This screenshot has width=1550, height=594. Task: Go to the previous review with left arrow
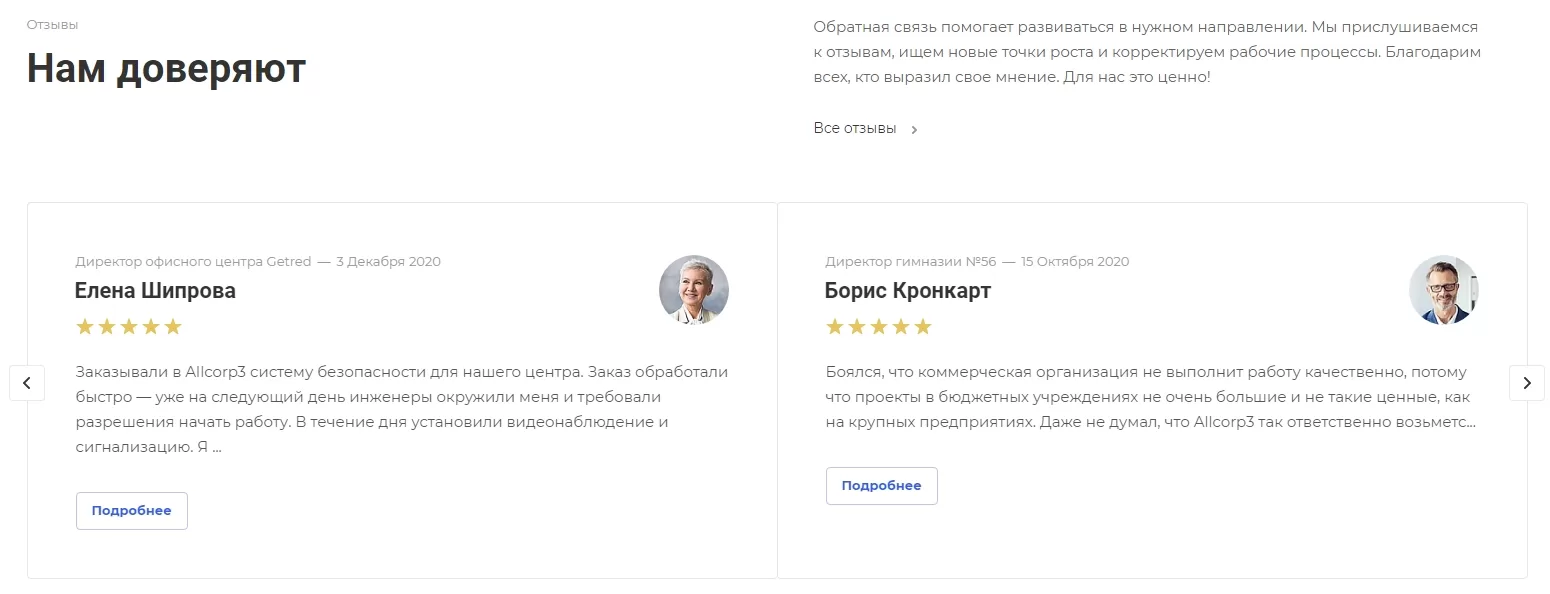27,382
